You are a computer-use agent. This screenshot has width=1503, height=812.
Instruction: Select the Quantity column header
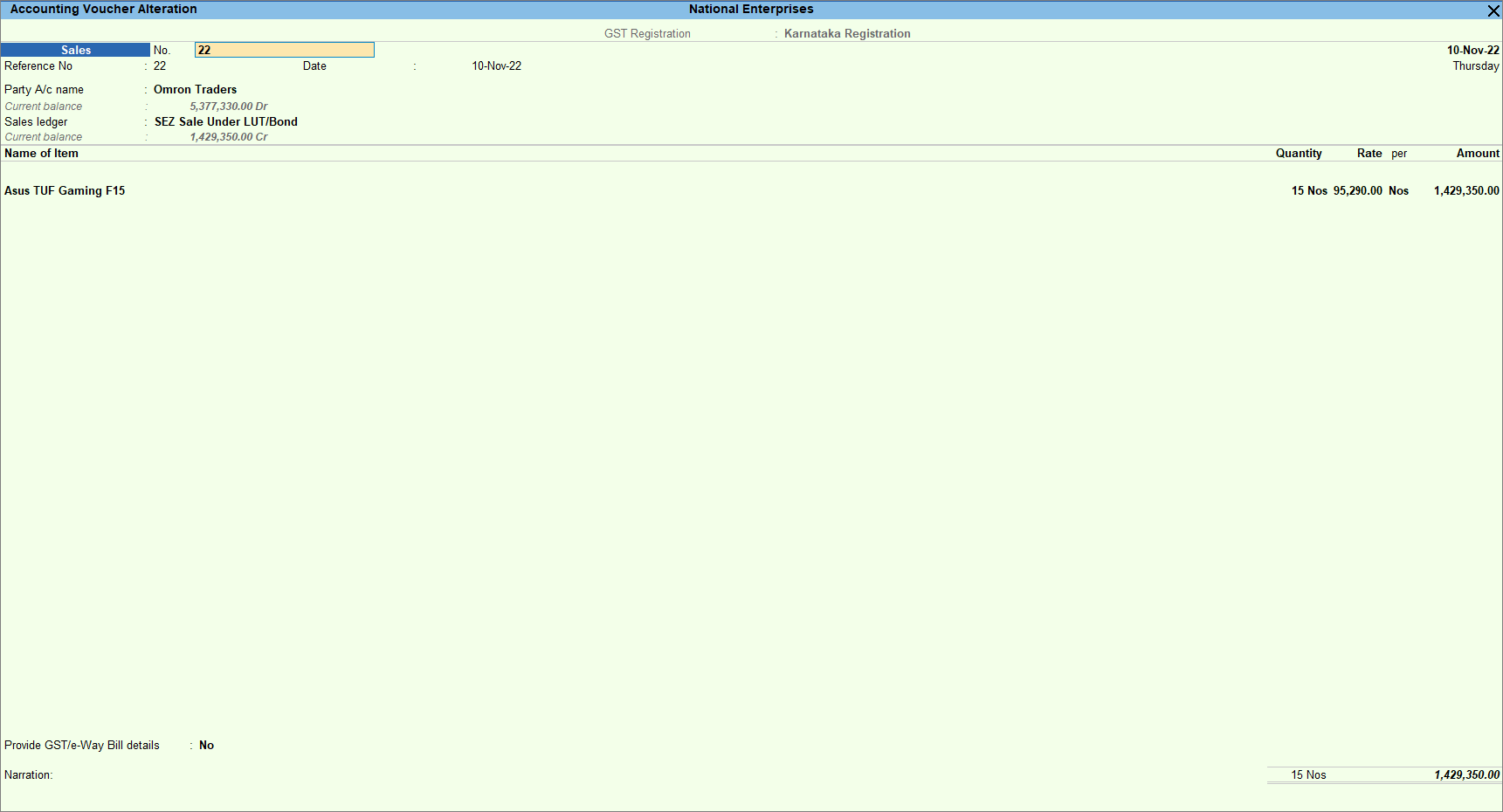1299,154
